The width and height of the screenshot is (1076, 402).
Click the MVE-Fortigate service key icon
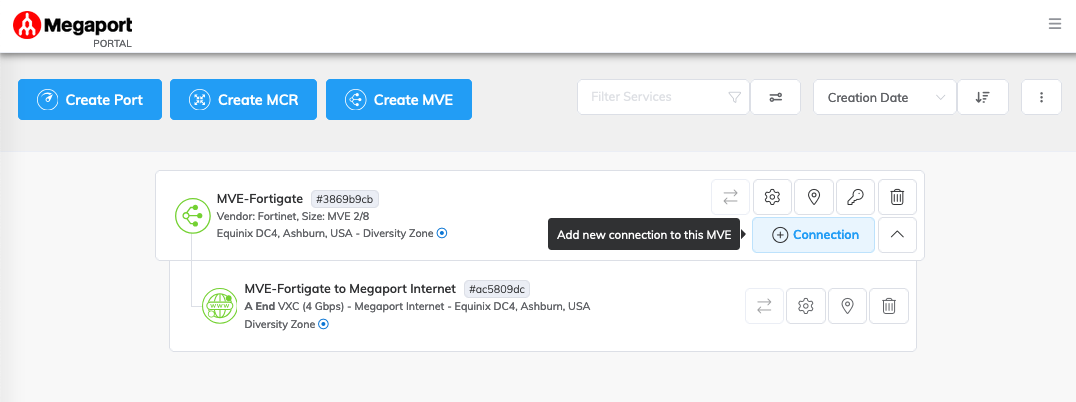point(856,198)
